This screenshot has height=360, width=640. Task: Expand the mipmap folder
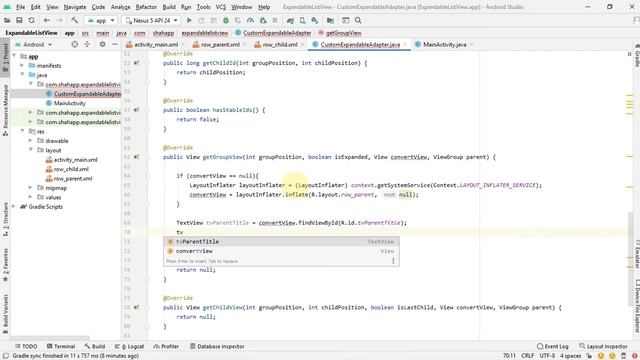[x=30, y=188]
